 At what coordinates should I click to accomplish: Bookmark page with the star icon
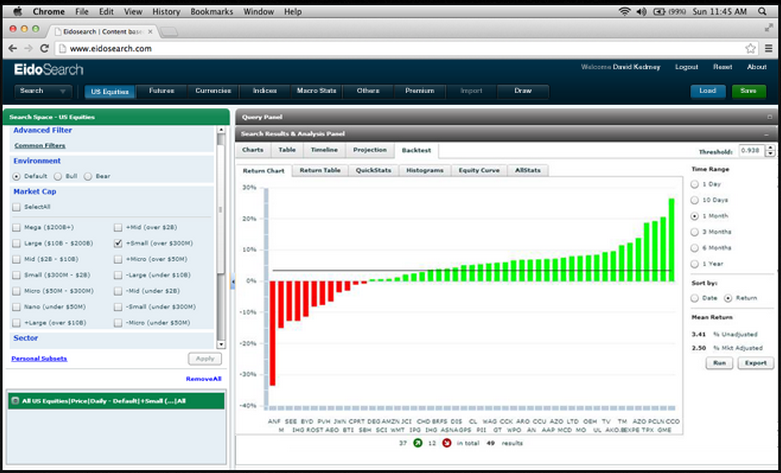pyautogui.click(x=750, y=48)
